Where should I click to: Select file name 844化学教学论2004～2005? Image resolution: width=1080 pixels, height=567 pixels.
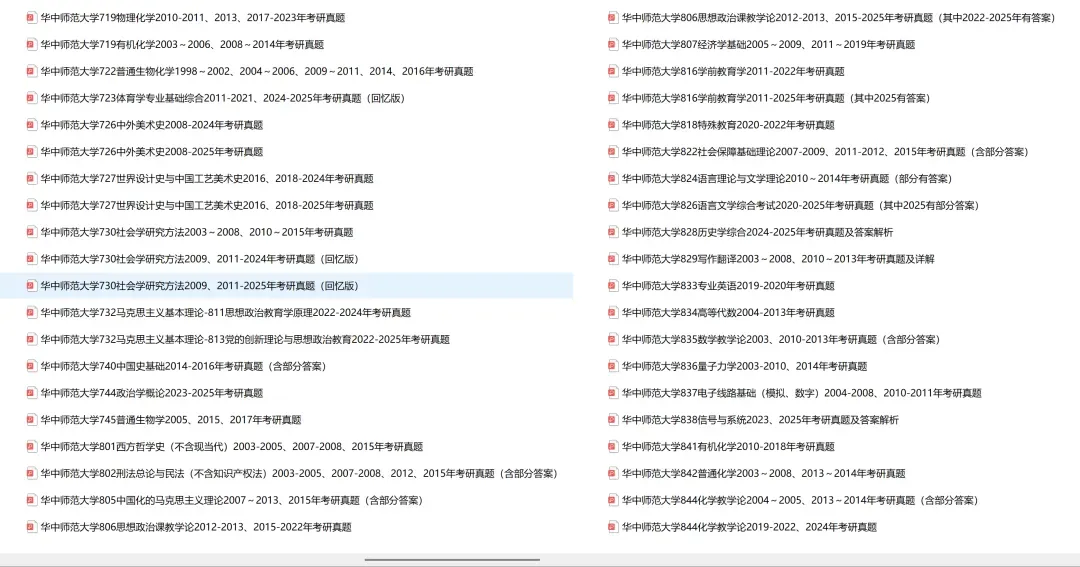800,501
